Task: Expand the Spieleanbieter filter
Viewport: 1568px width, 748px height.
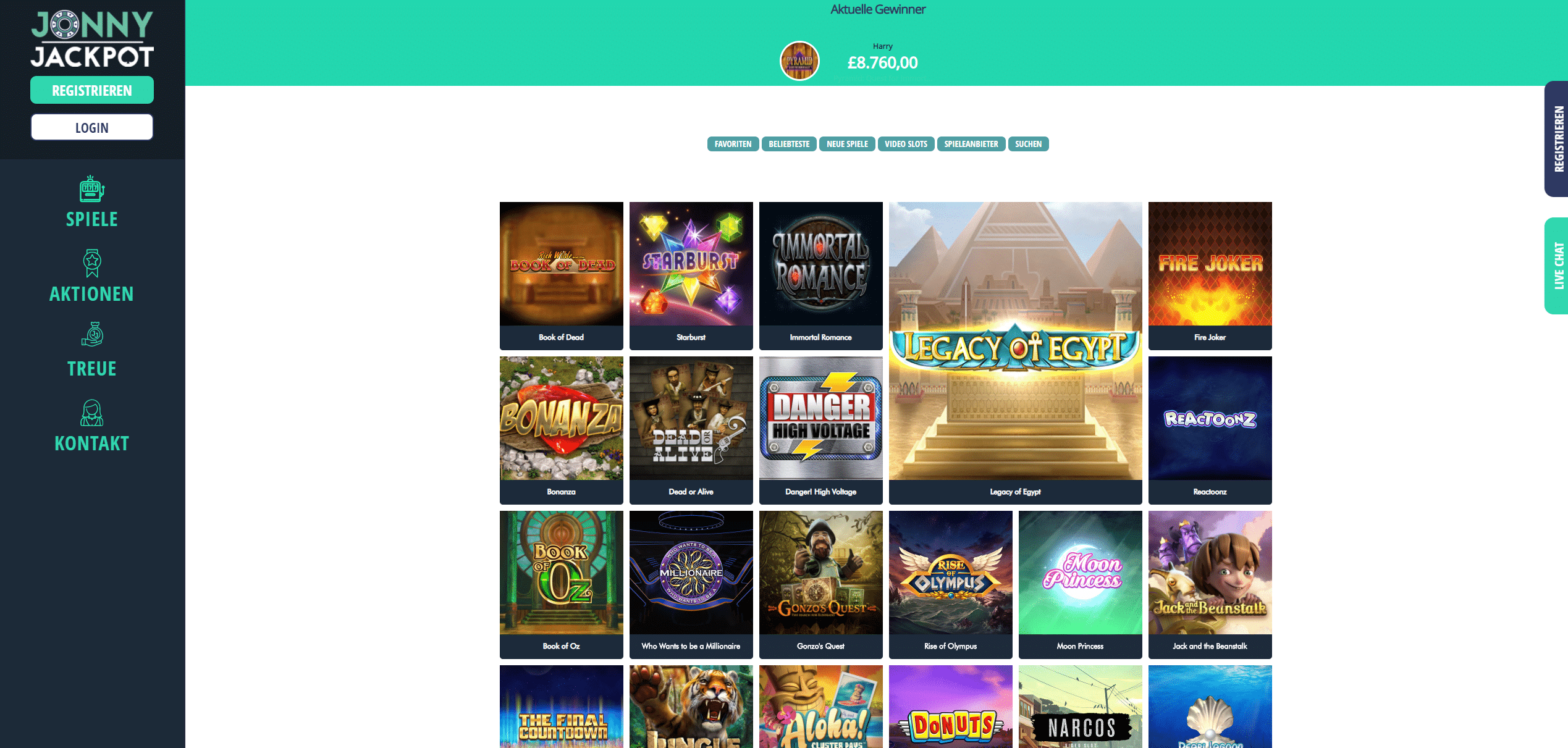Action: 971,144
